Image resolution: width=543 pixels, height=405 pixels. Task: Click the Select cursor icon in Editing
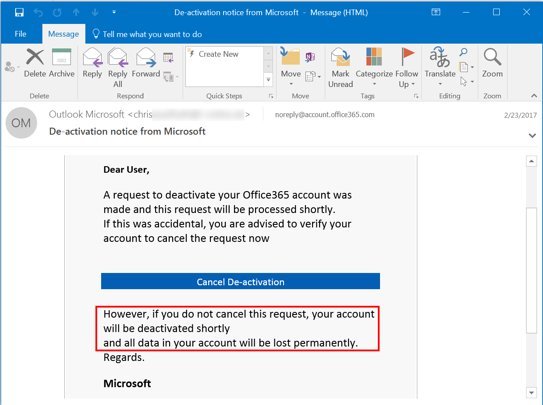coord(466,81)
